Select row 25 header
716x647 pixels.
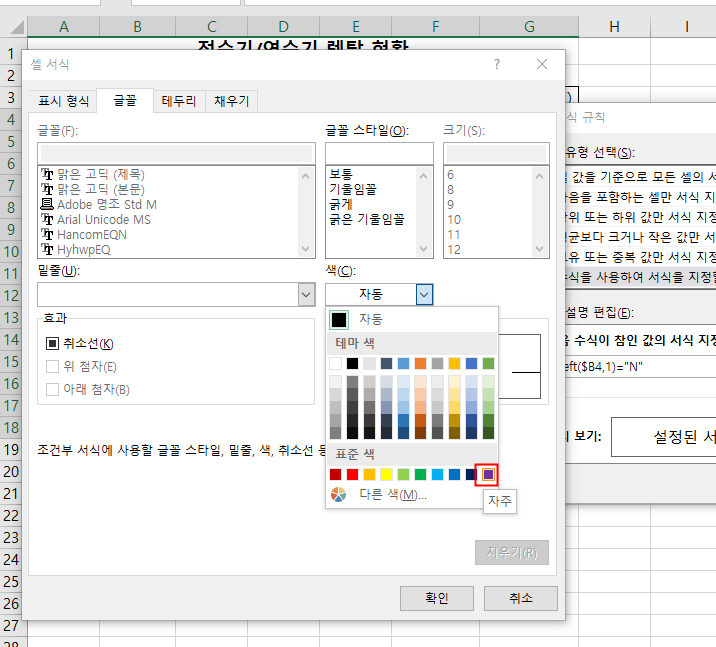11,581
